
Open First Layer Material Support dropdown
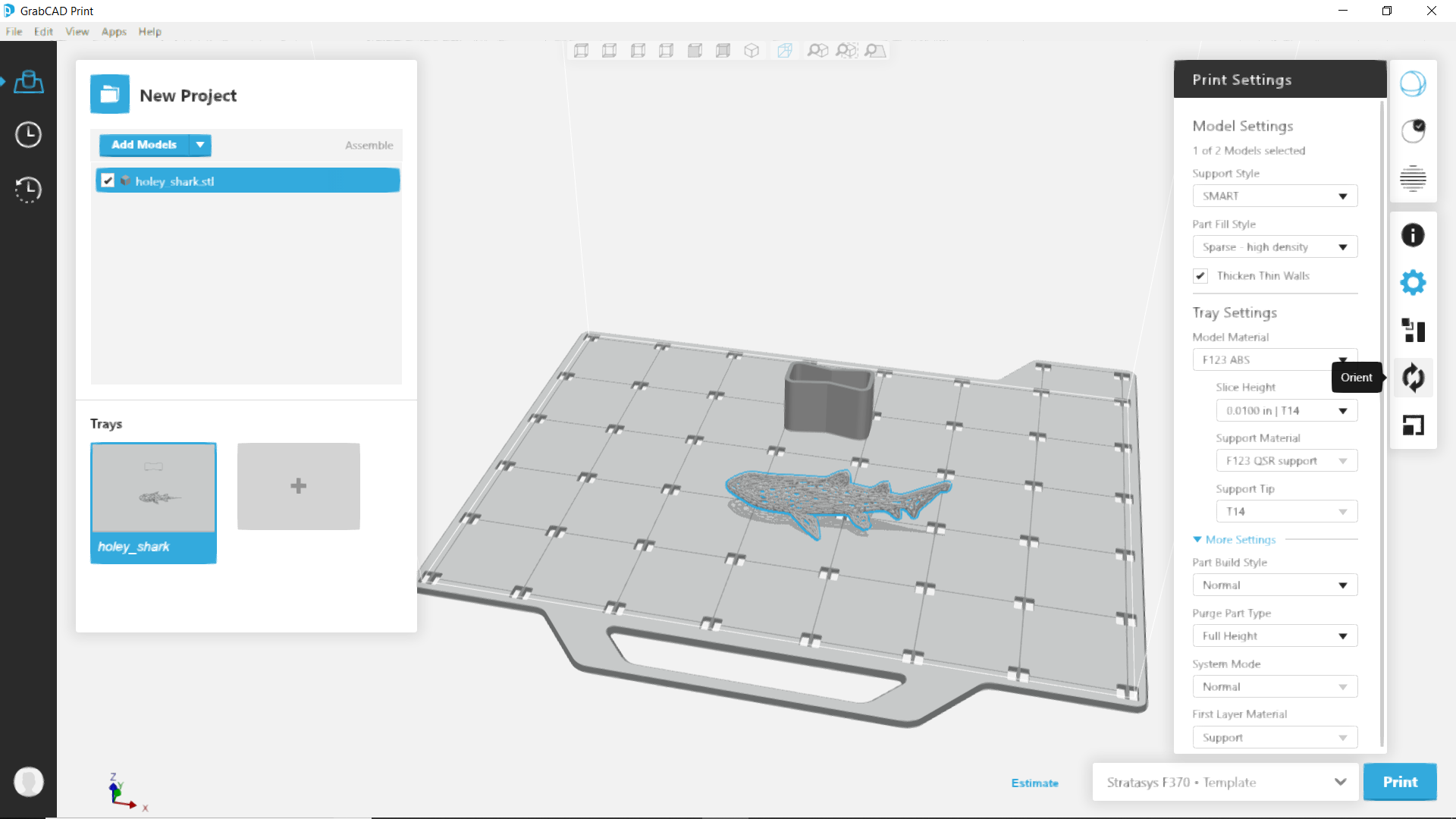coord(1275,738)
